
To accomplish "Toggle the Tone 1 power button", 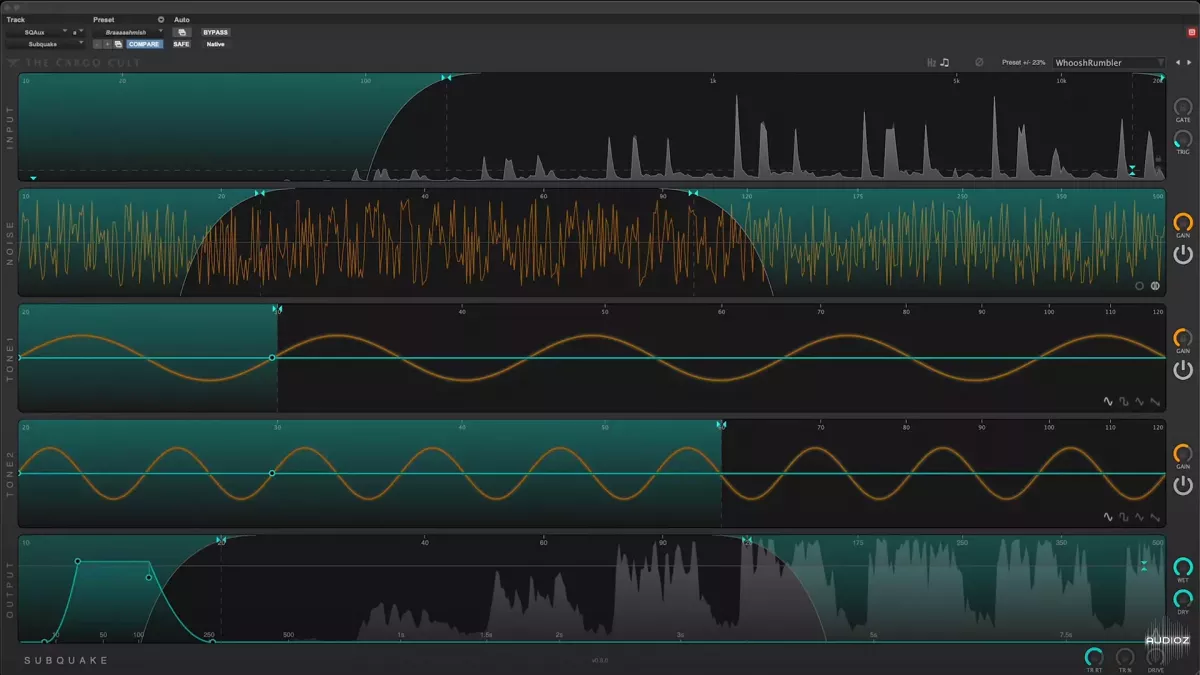I will point(1183,370).
